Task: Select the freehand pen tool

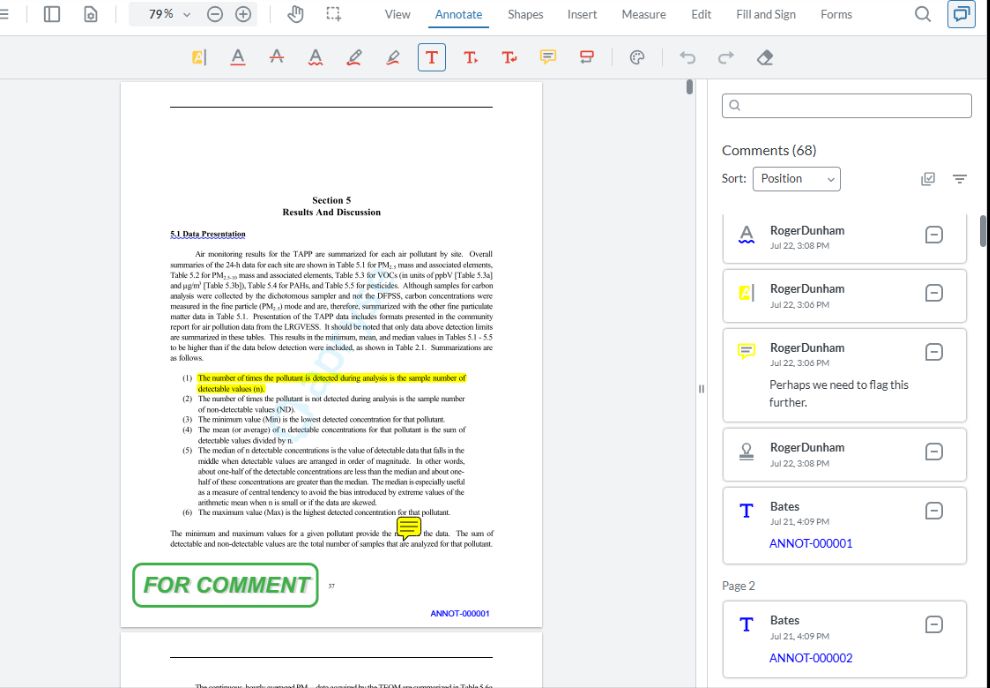Action: (354, 57)
